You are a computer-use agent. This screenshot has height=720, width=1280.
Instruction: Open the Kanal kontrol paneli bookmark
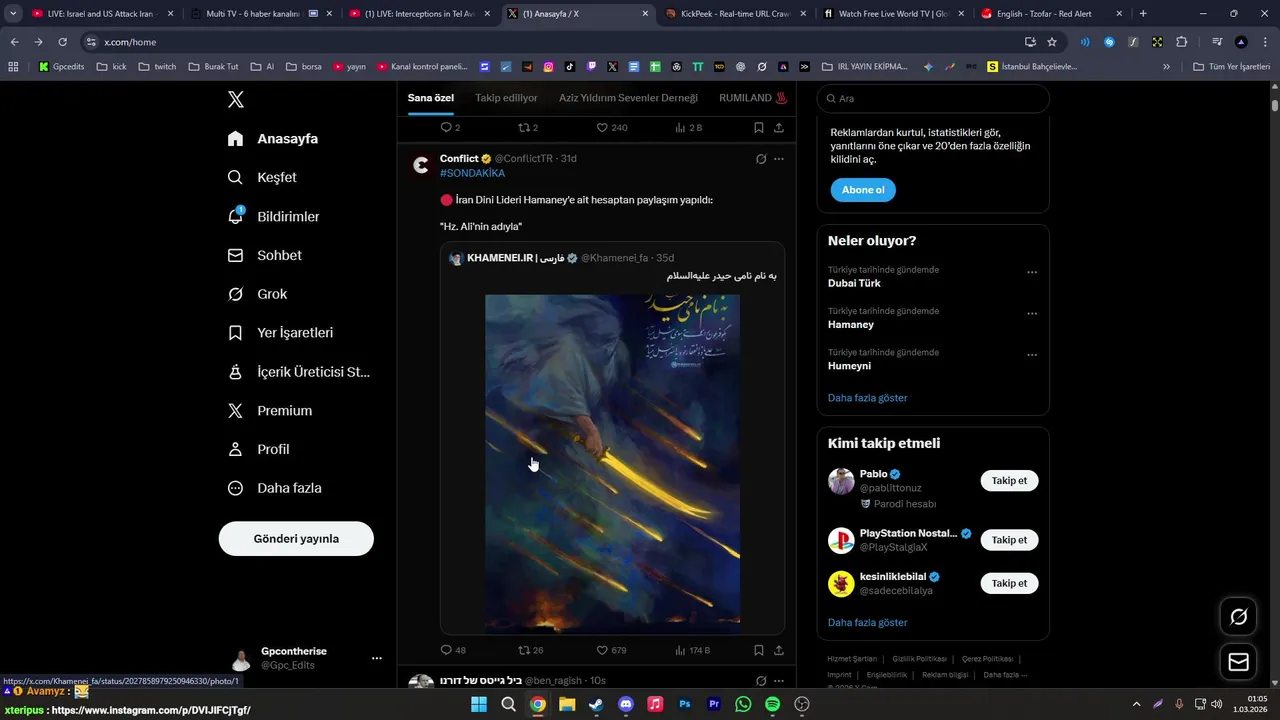click(422, 67)
